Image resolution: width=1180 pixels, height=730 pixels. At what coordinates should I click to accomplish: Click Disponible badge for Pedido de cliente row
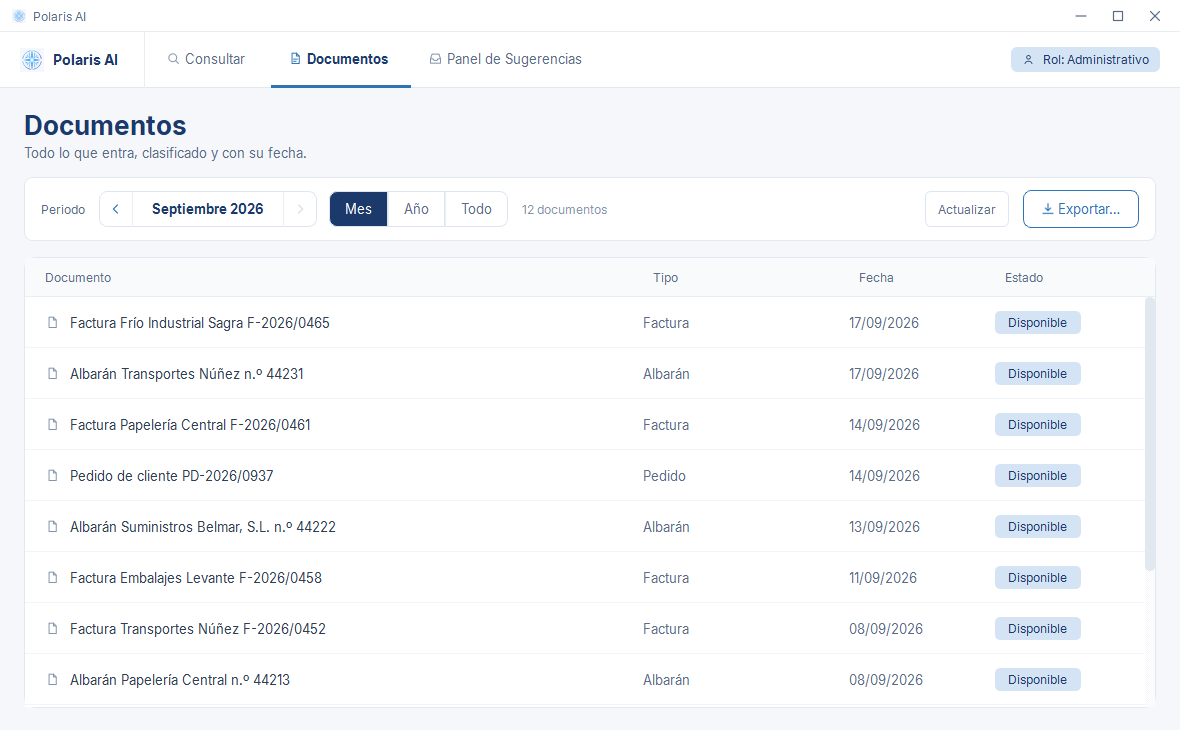click(x=1037, y=476)
